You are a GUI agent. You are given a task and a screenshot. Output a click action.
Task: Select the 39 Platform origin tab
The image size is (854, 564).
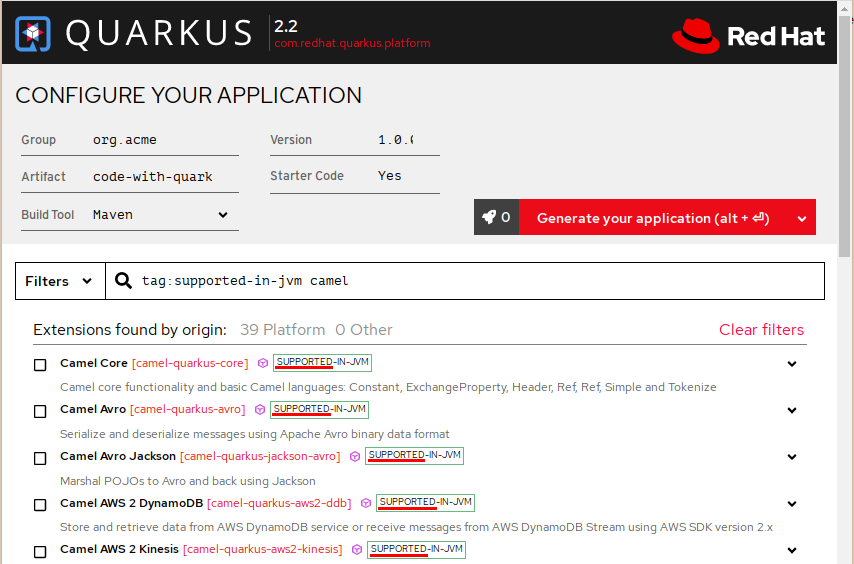point(282,330)
